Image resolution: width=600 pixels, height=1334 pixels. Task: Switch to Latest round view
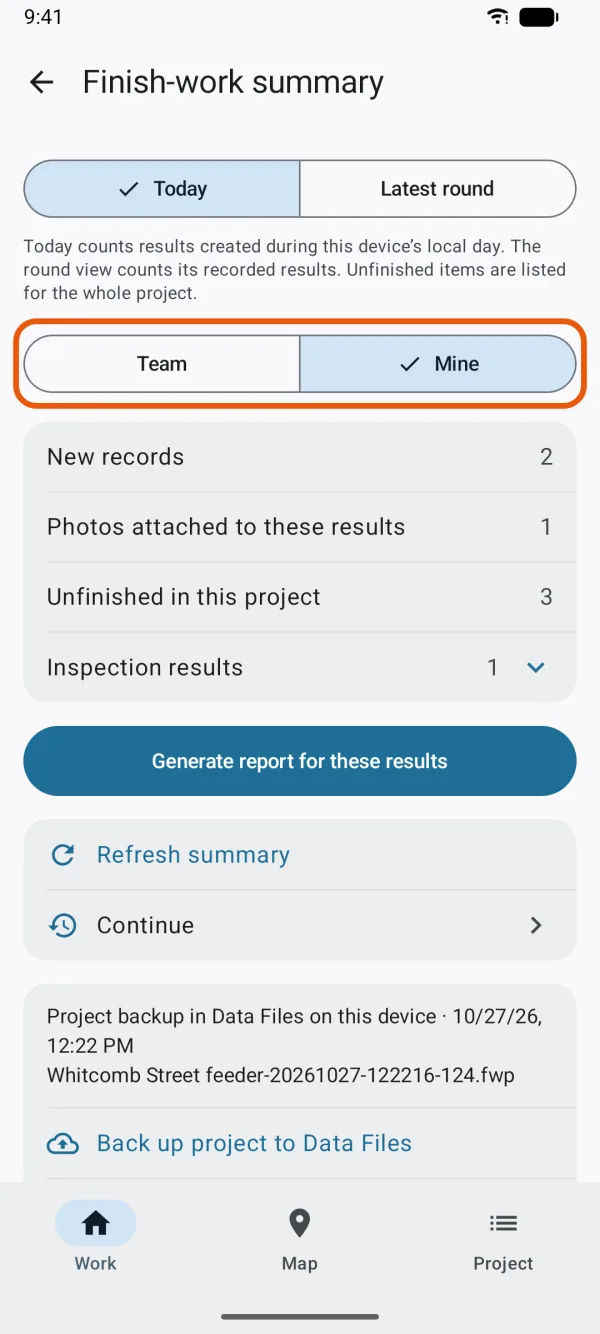point(438,189)
